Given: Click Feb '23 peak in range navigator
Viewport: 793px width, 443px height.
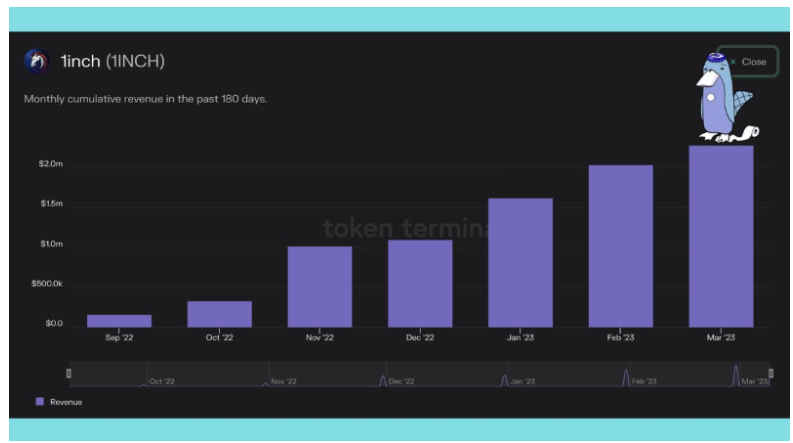Looking at the screenshot, I should tap(626, 378).
